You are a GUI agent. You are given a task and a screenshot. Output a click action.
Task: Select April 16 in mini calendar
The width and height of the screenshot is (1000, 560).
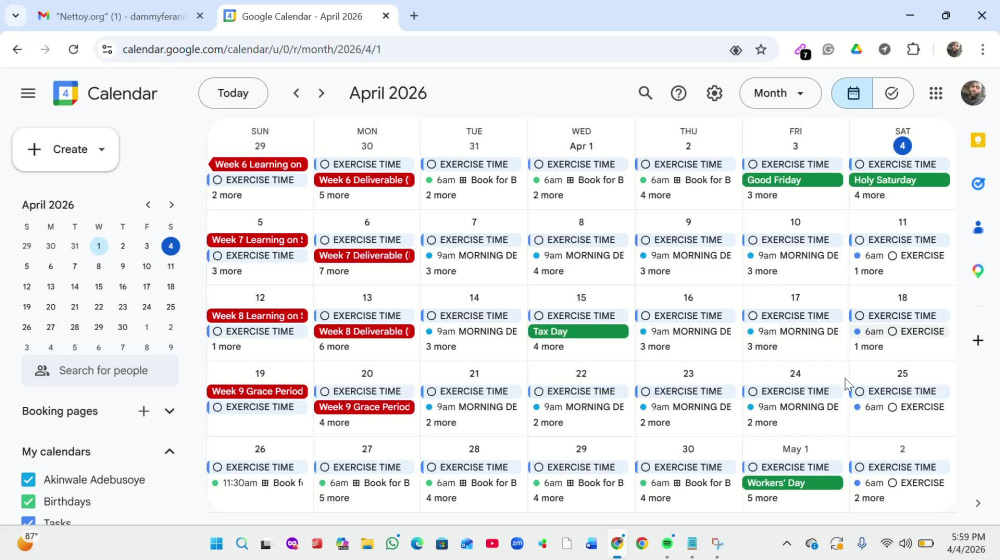(x=122, y=287)
